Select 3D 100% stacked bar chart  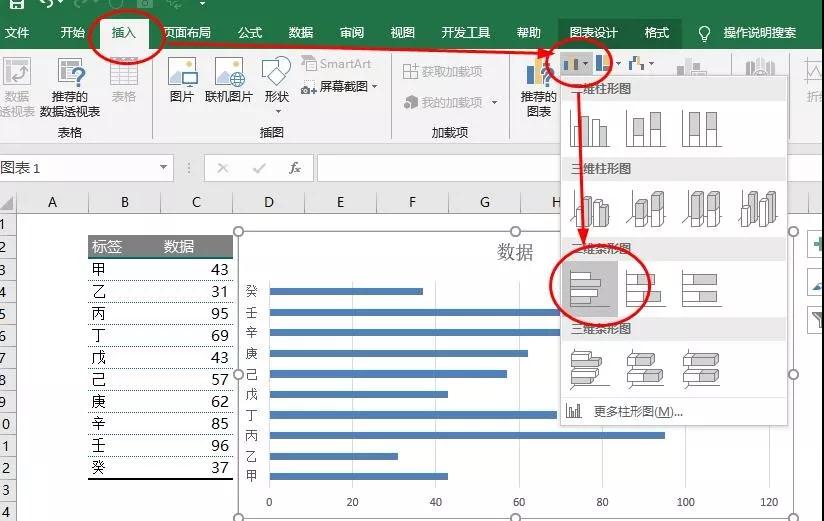coord(702,369)
